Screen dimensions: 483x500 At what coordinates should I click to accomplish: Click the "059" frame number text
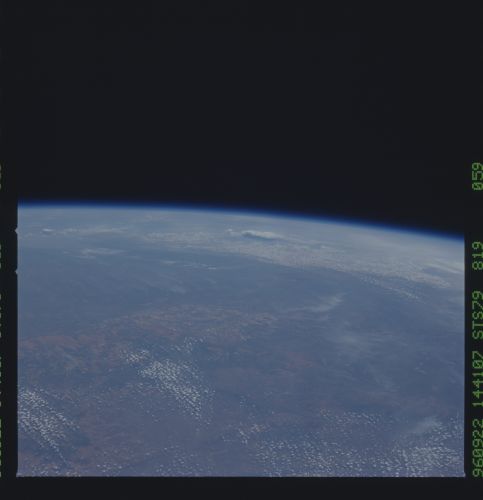pos(477,176)
